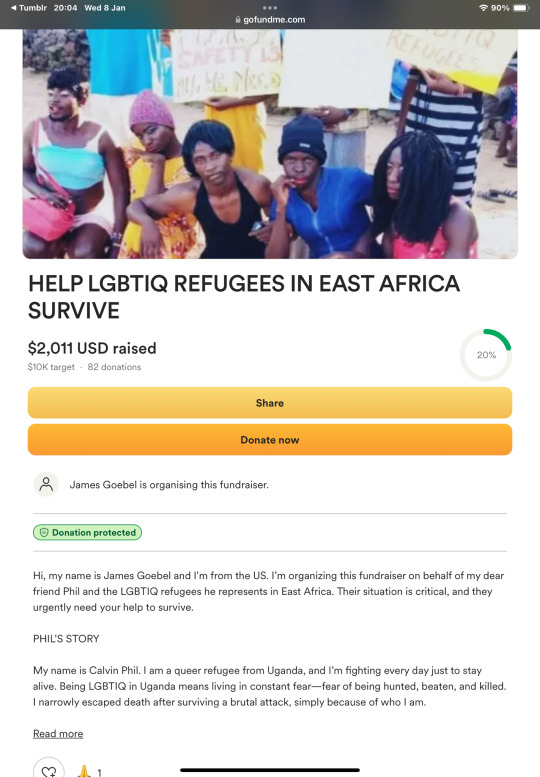Tap the Donation protected badge
Viewport: 540px width, 777px height.
[87, 532]
